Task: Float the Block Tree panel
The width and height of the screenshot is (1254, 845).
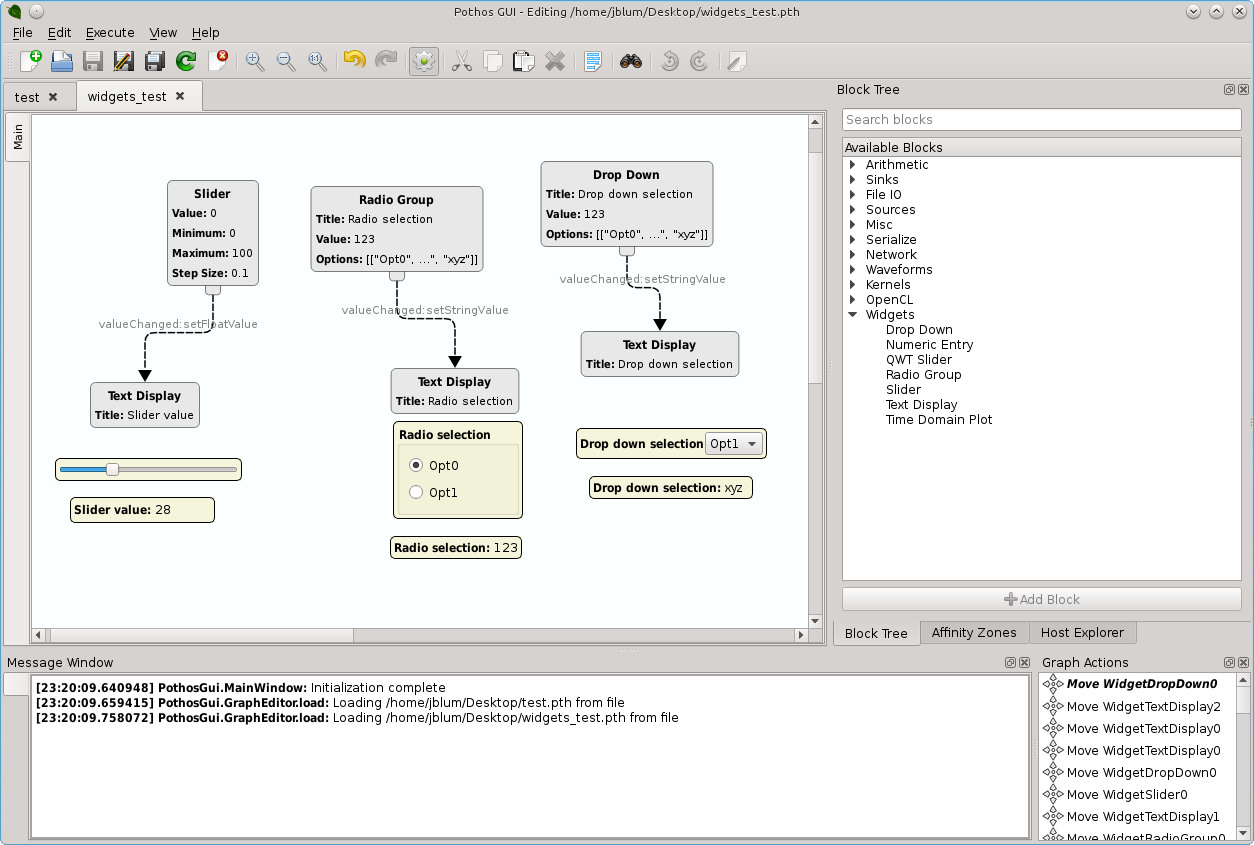Action: 1229,90
